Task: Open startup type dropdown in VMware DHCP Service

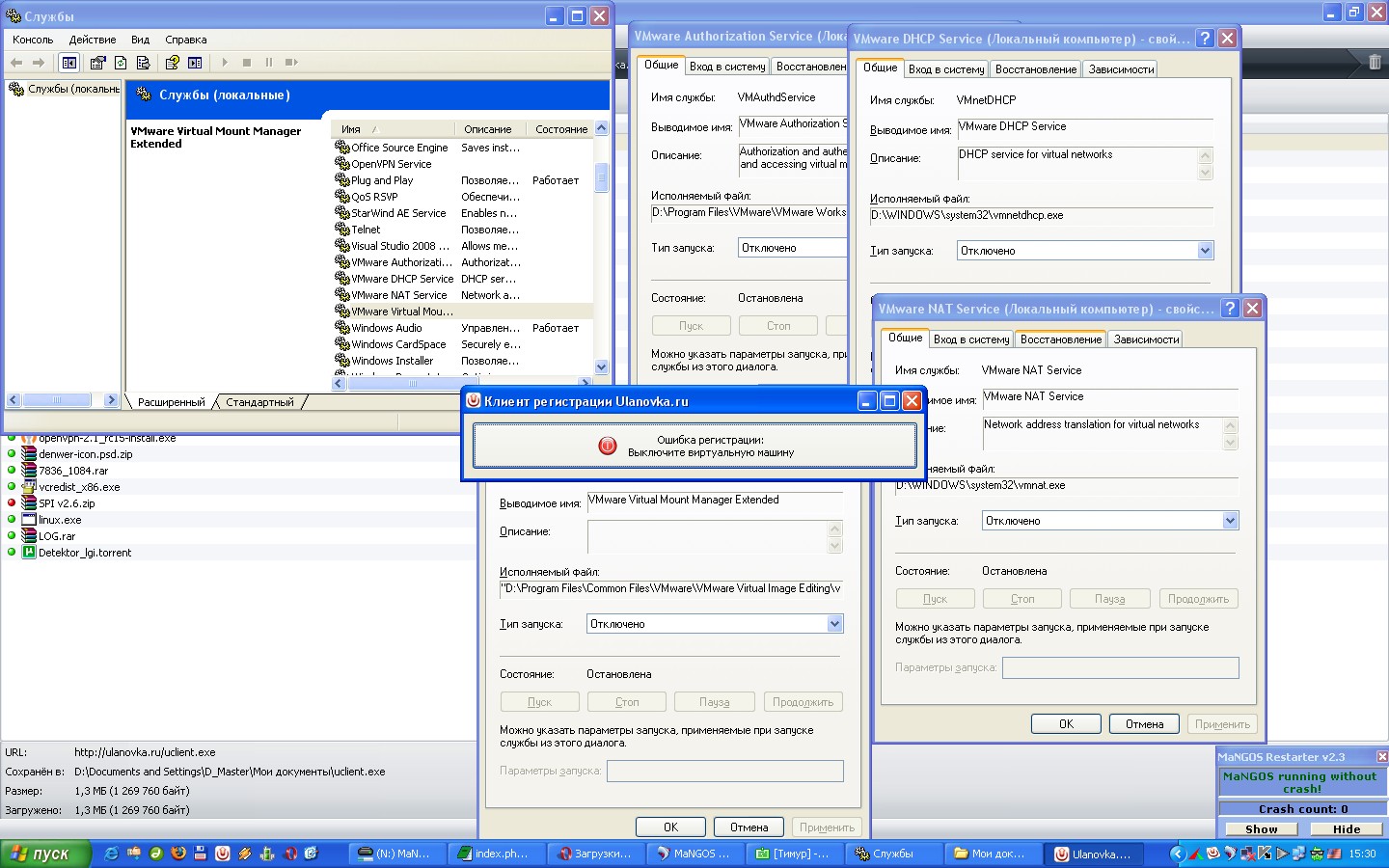Action: coord(1205,251)
